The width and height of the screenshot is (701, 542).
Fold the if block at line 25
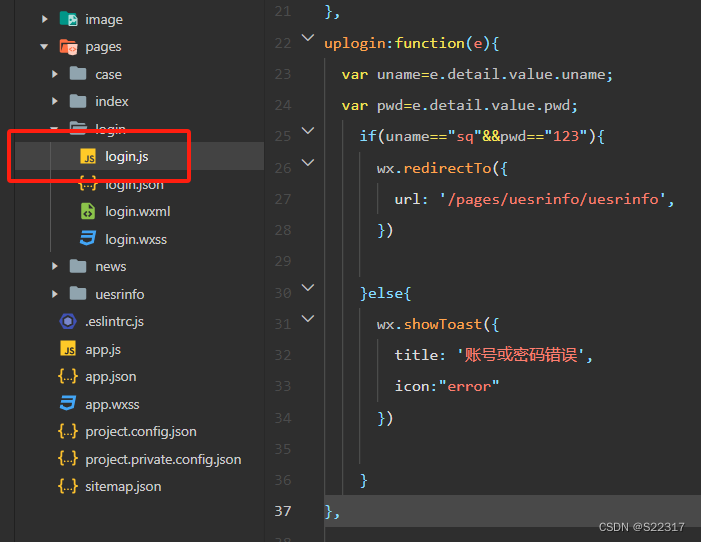click(x=308, y=131)
